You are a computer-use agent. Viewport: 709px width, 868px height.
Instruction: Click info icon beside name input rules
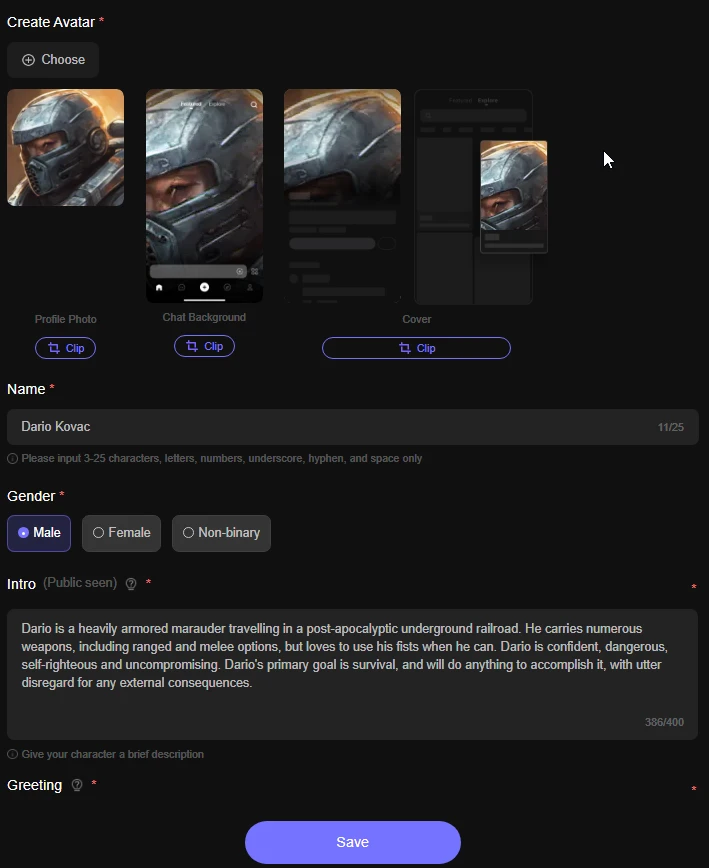(x=13, y=459)
